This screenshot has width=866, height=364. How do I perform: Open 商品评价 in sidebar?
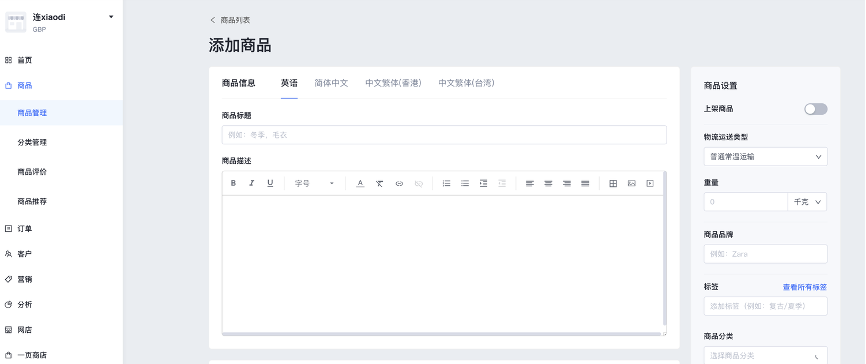click(32, 172)
